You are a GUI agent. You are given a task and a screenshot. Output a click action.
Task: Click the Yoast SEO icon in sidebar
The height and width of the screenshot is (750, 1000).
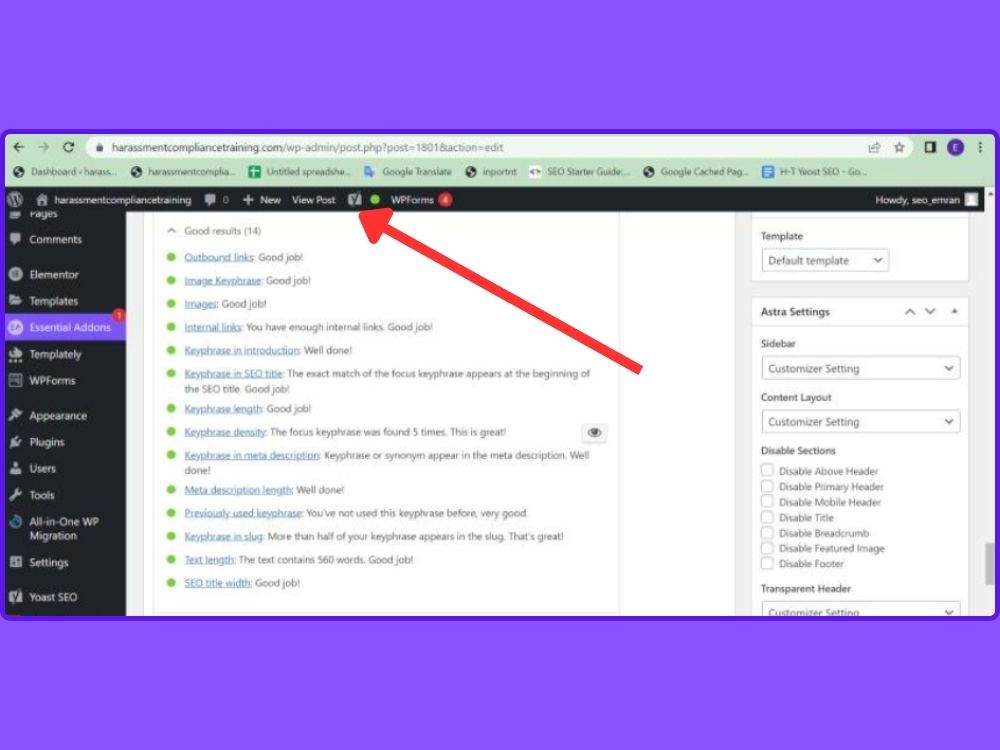(16, 597)
